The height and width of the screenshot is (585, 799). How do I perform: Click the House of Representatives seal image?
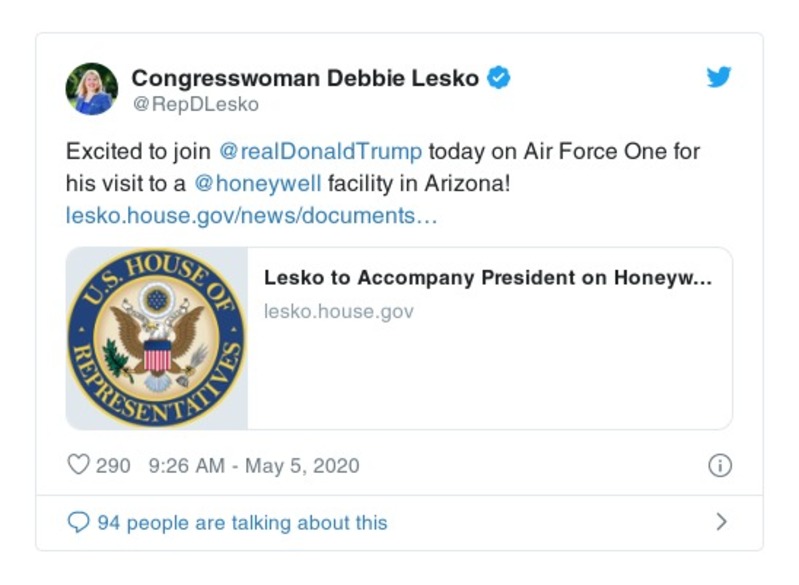pyautogui.click(x=157, y=339)
